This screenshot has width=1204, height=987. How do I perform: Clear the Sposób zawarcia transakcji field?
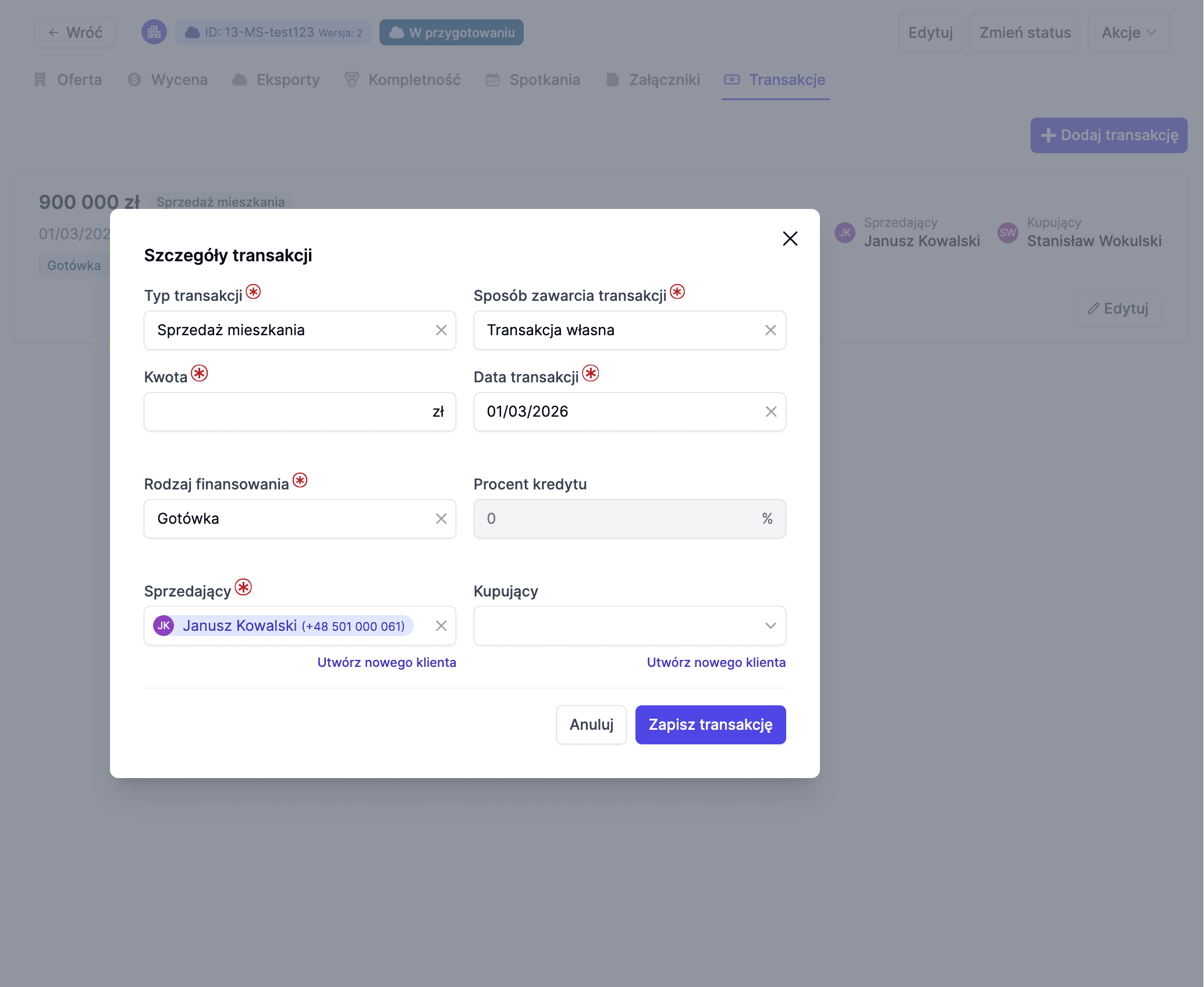point(770,331)
